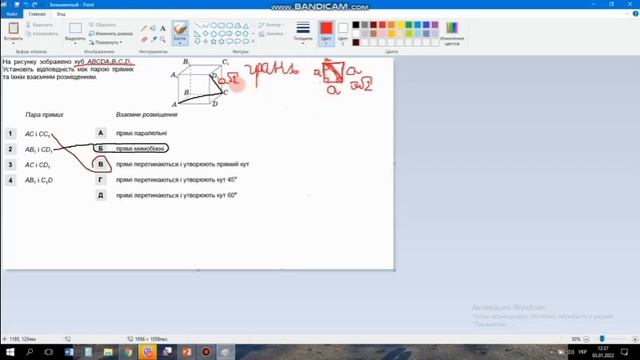Expand the Paste dropdown arrow
Screen dimensions: 640x360
coord(13,43)
